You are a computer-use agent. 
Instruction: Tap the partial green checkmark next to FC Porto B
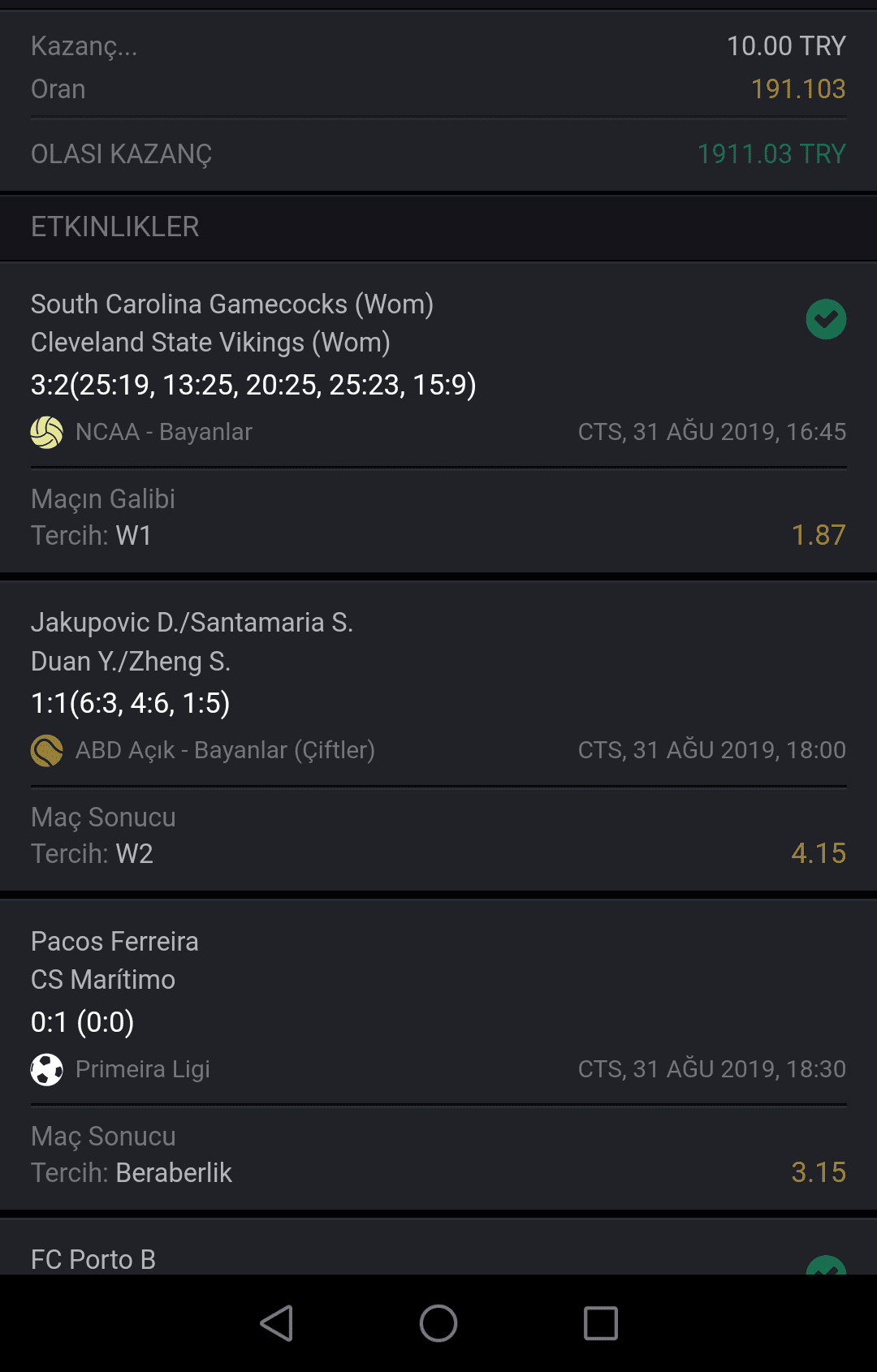click(x=826, y=1265)
